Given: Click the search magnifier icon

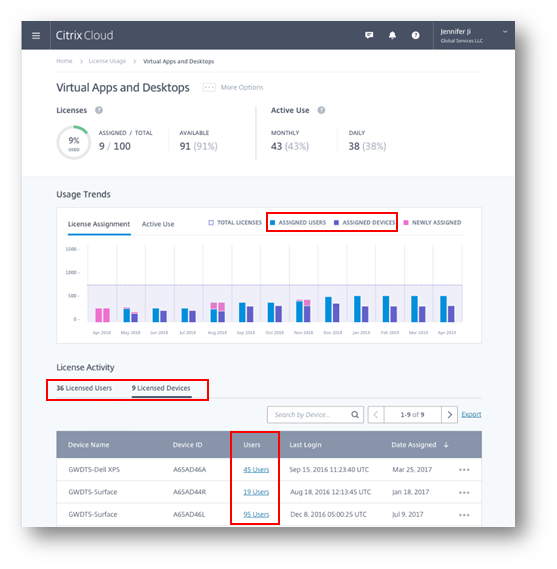Looking at the screenshot, I should (355, 415).
